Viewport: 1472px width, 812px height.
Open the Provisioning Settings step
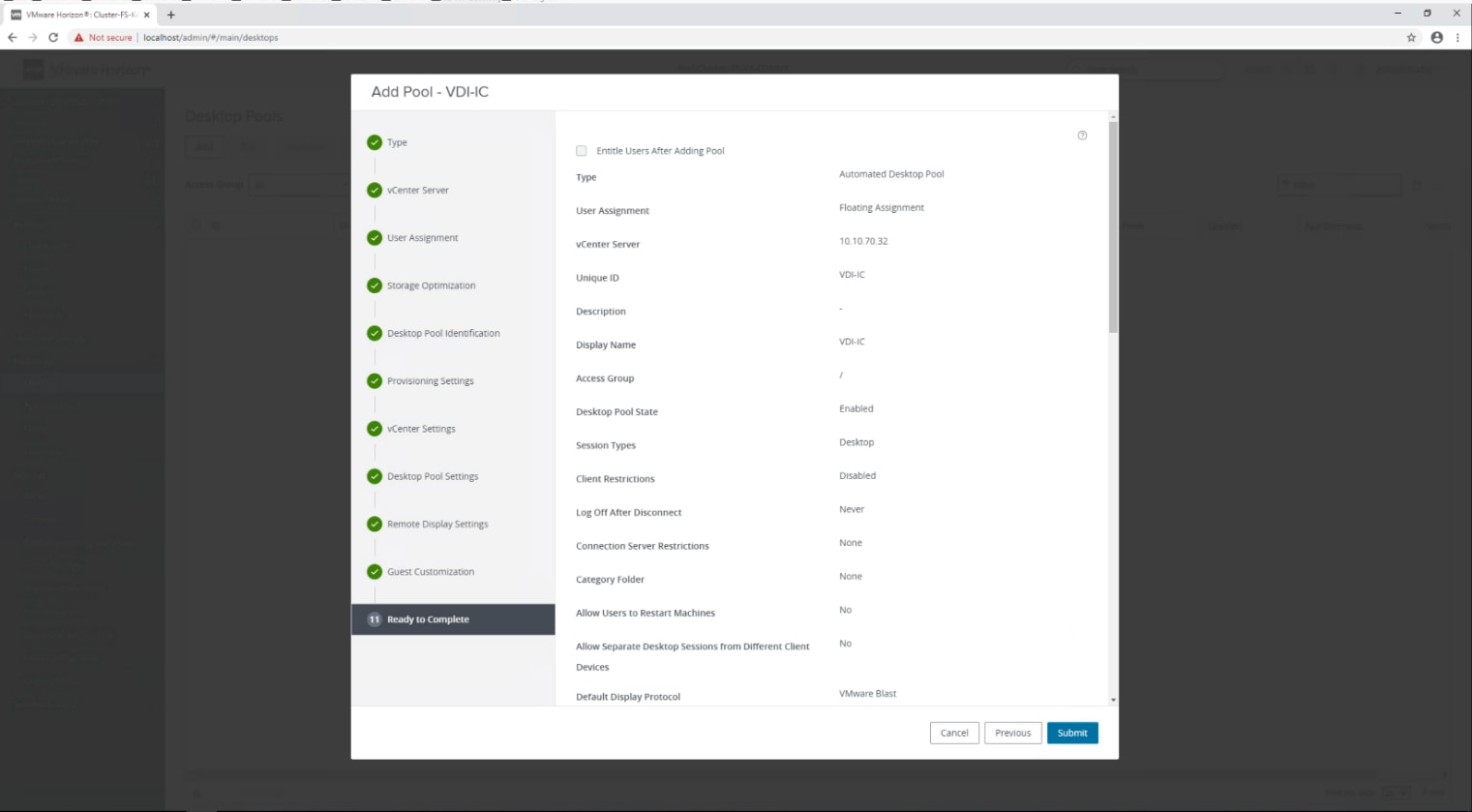click(x=431, y=381)
